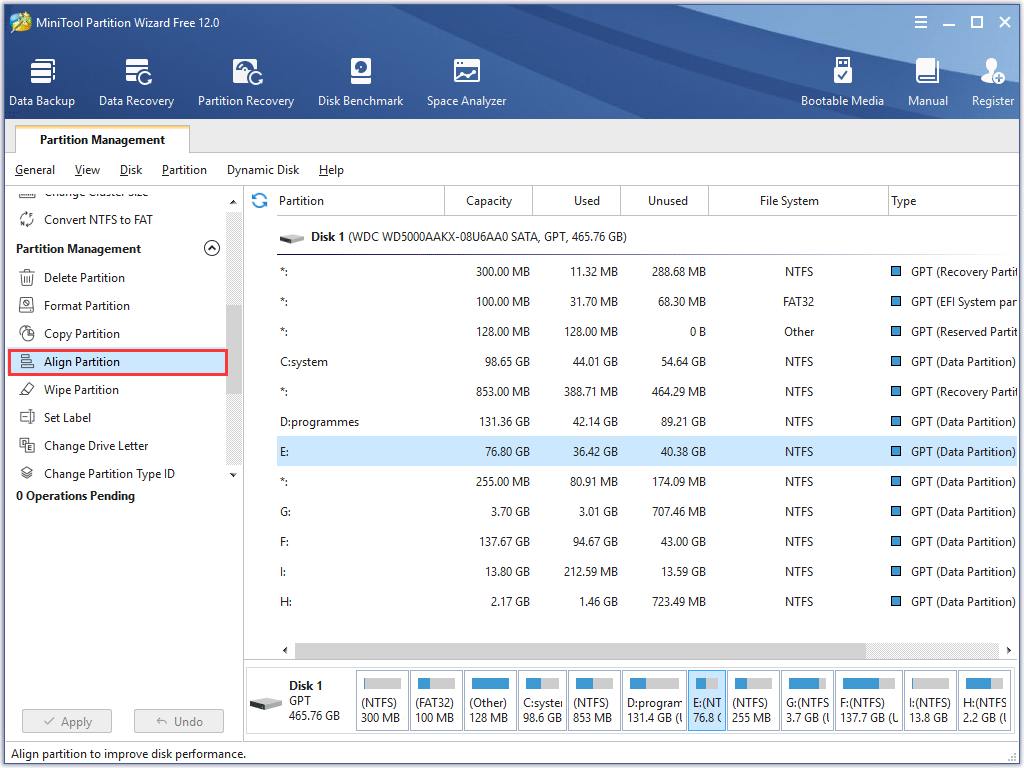This screenshot has height=768, width=1024.
Task: Click the F:(NTFS) 137.7 GB block
Action: pyautogui.click(x=869, y=701)
